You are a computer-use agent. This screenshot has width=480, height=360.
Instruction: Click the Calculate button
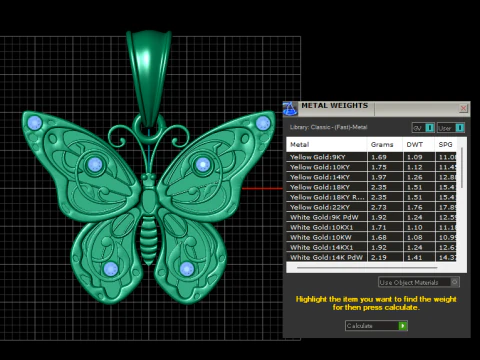(376, 326)
